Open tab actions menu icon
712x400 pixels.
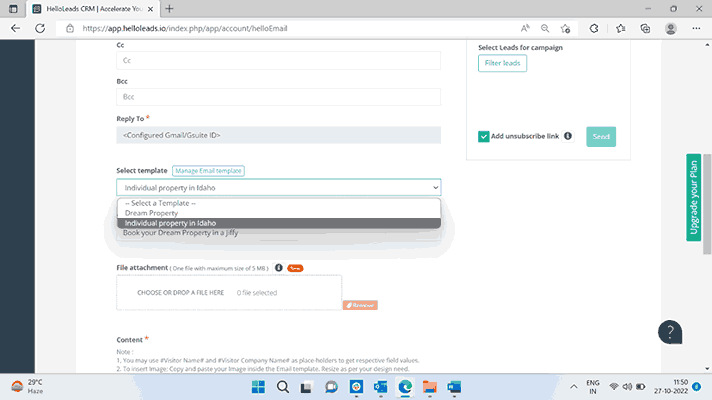(x=13, y=9)
